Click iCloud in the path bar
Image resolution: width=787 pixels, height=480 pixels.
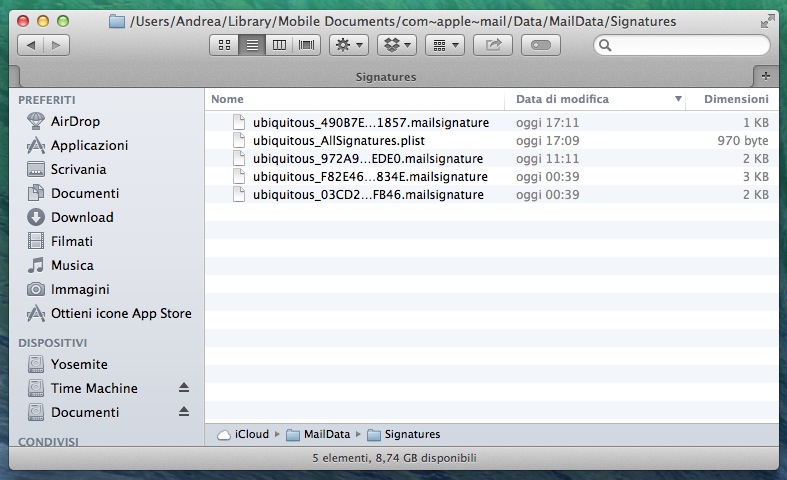(x=243, y=434)
